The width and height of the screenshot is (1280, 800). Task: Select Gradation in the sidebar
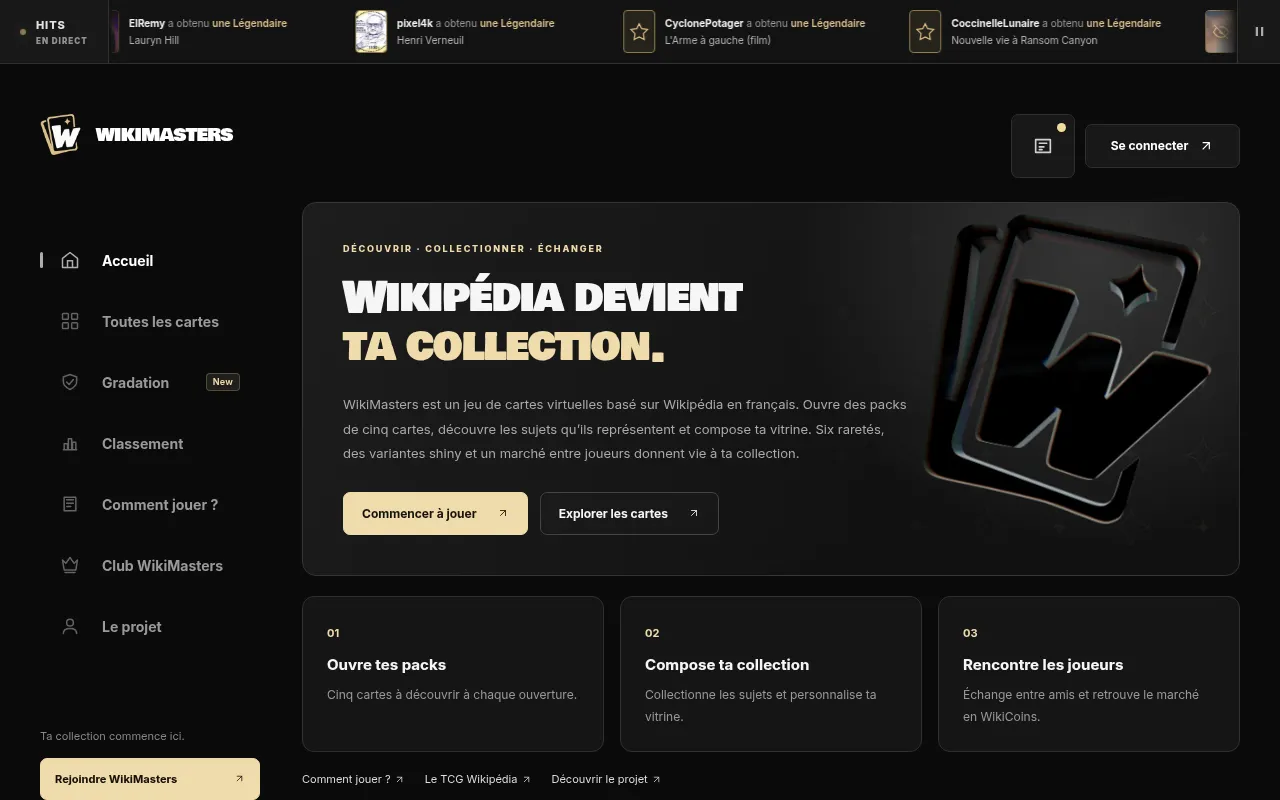point(150,383)
